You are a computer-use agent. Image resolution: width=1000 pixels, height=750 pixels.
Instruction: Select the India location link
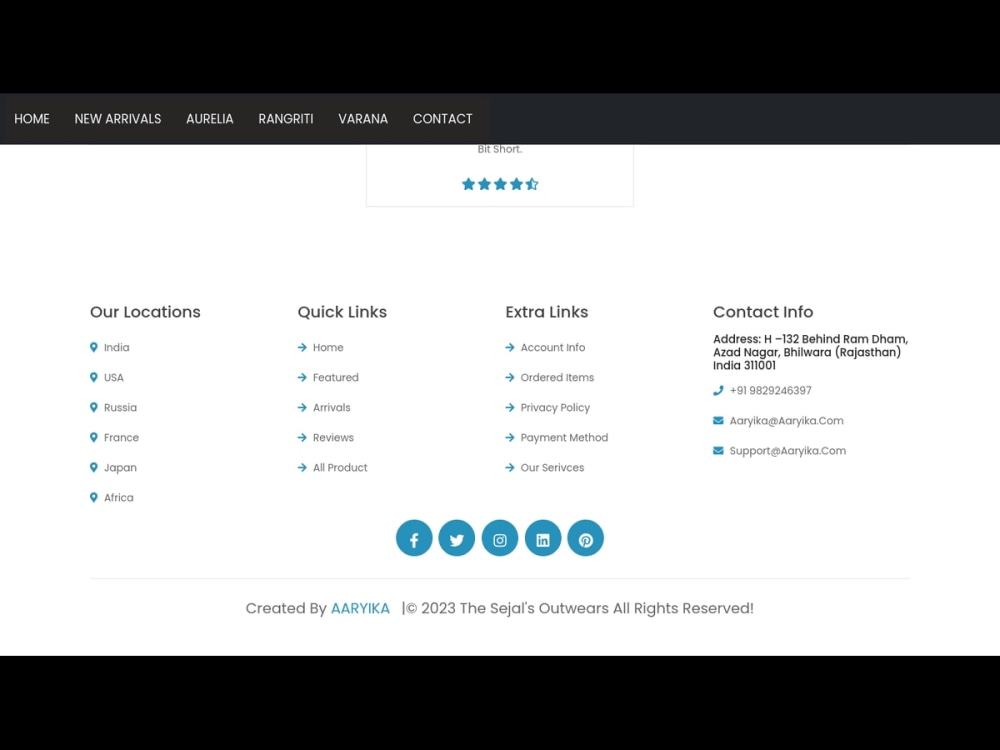[117, 348]
